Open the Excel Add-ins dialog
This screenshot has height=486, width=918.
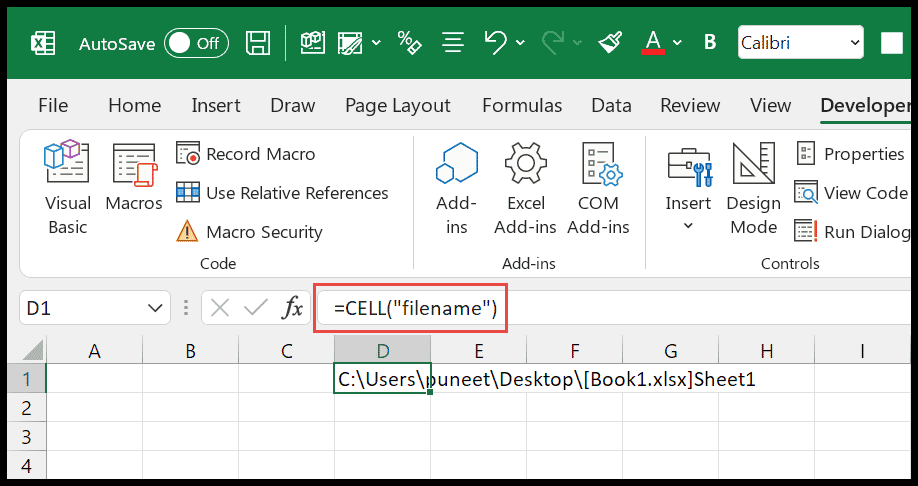pos(525,187)
